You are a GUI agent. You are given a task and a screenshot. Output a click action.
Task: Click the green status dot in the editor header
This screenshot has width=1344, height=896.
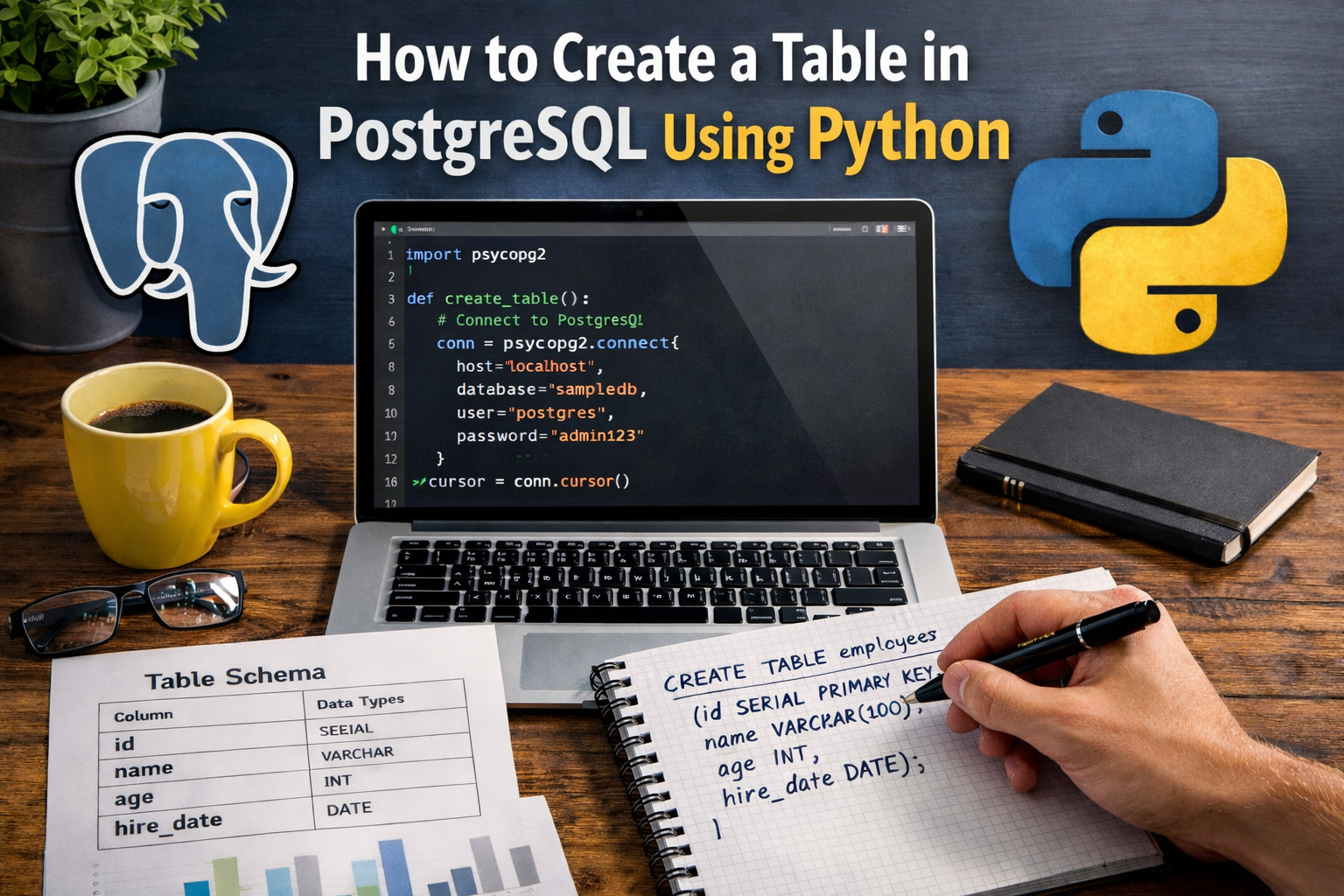[393, 228]
